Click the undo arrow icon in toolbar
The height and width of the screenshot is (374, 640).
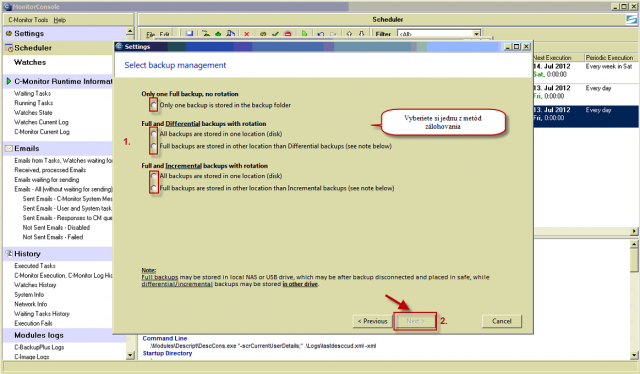pyautogui.click(x=321, y=34)
